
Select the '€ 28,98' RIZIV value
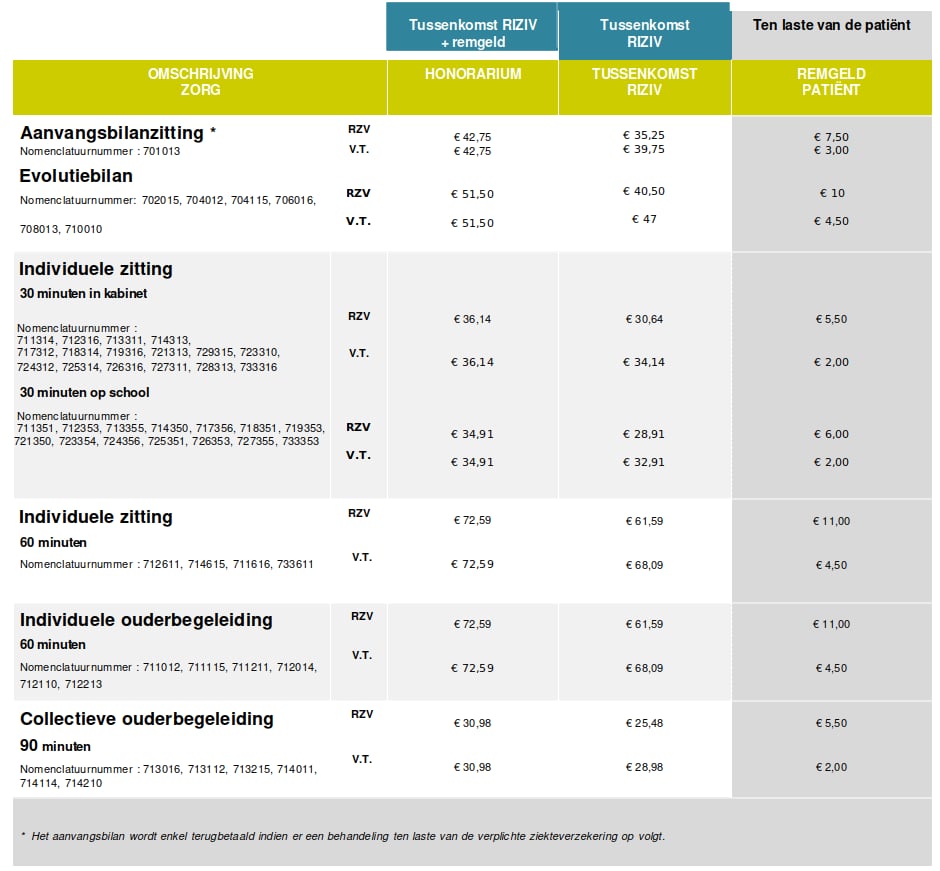(x=644, y=767)
